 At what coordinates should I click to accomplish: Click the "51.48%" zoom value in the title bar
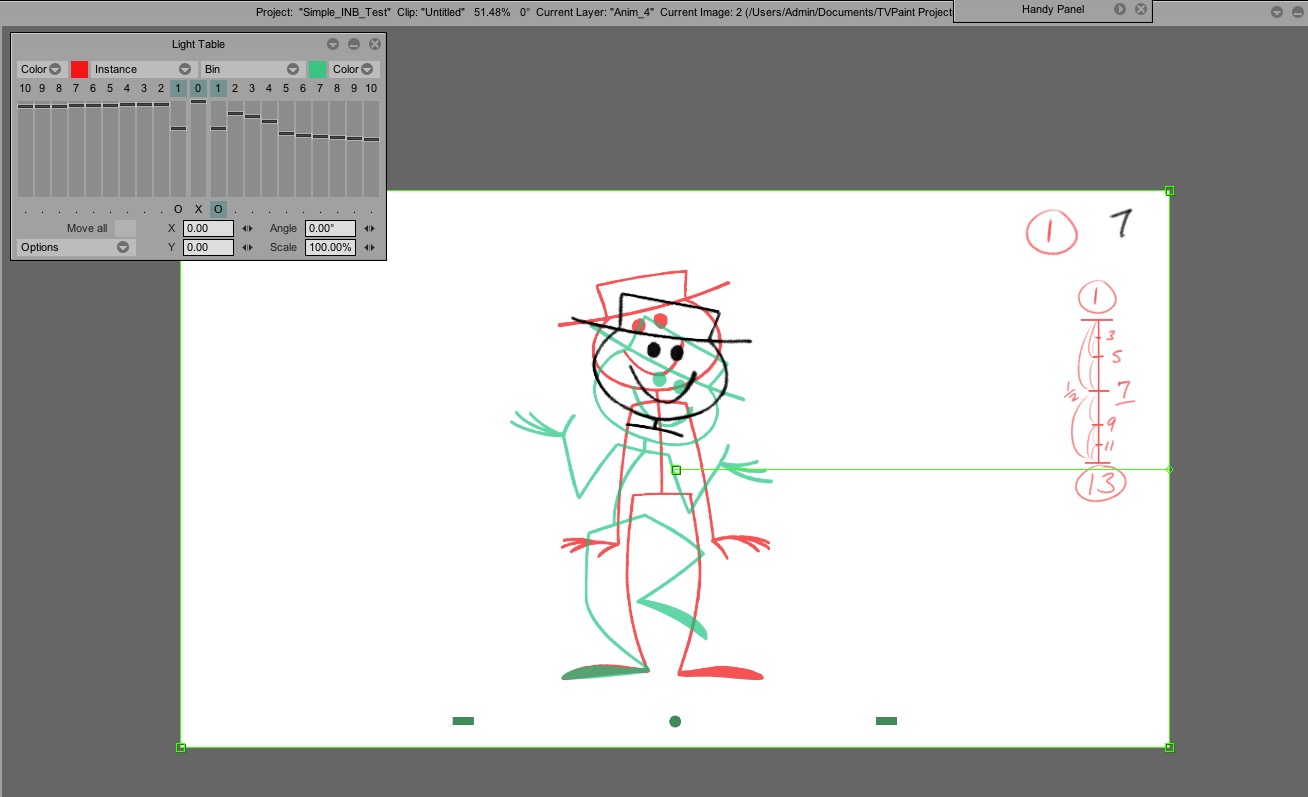(x=491, y=12)
